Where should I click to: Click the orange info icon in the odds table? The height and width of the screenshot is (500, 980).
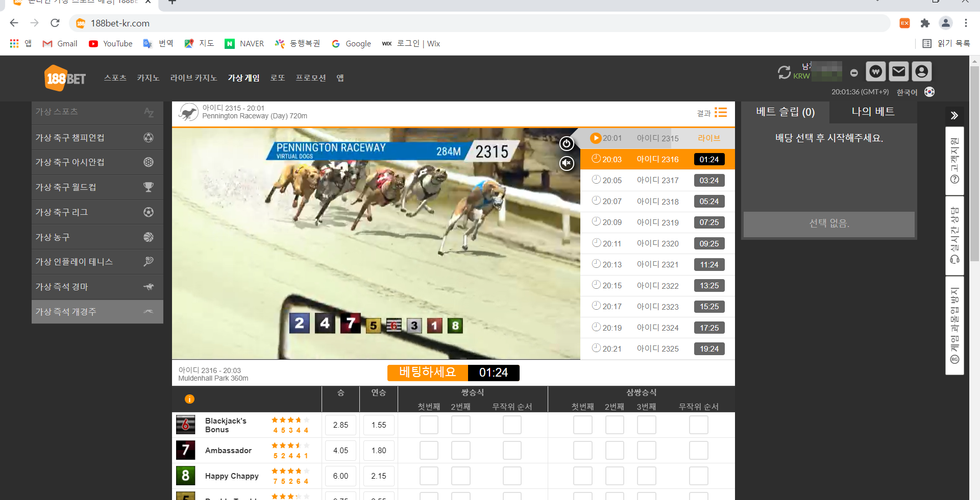coord(189,399)
